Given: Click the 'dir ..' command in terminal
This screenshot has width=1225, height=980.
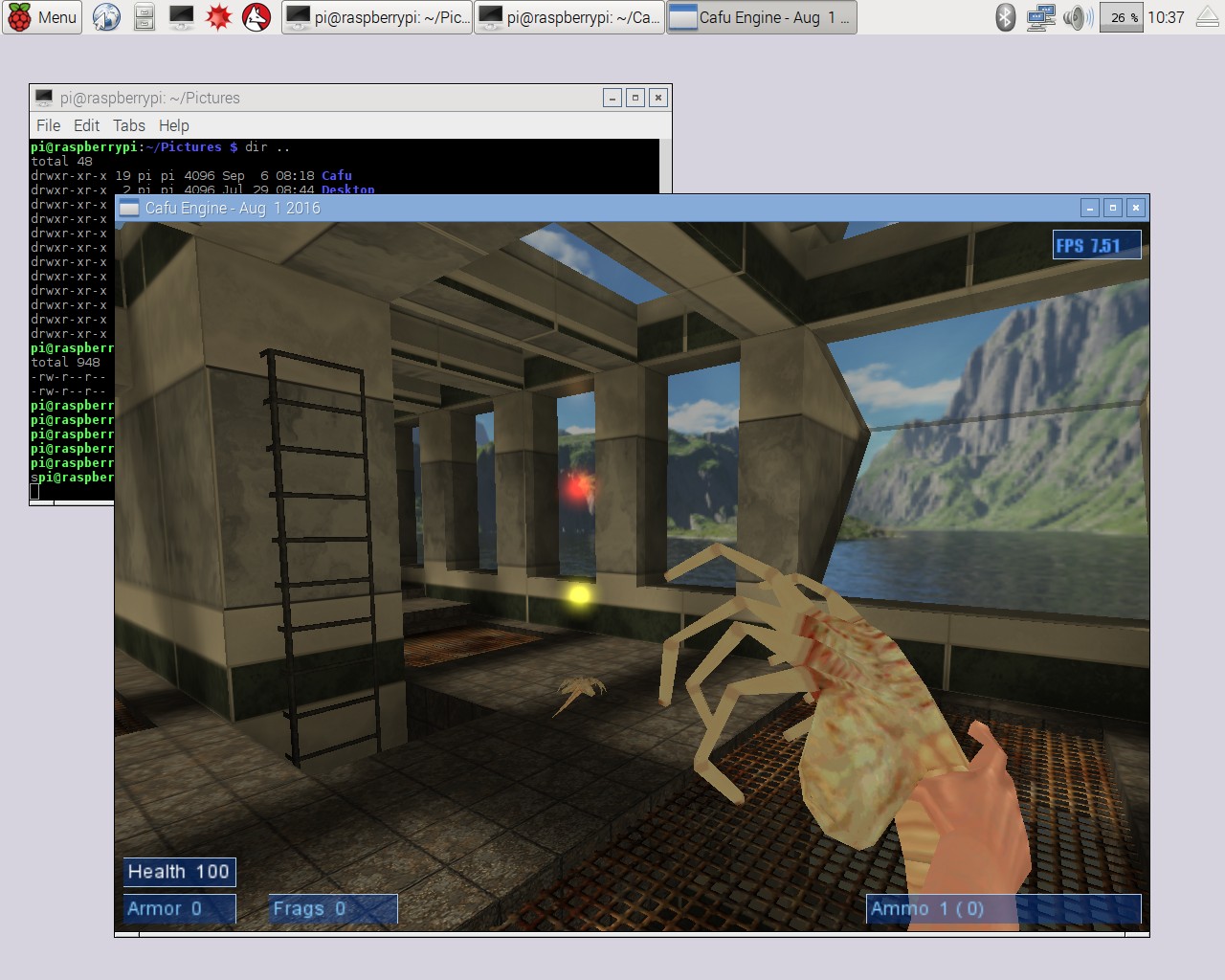Looking at the screenshot, I should point(267,147).
